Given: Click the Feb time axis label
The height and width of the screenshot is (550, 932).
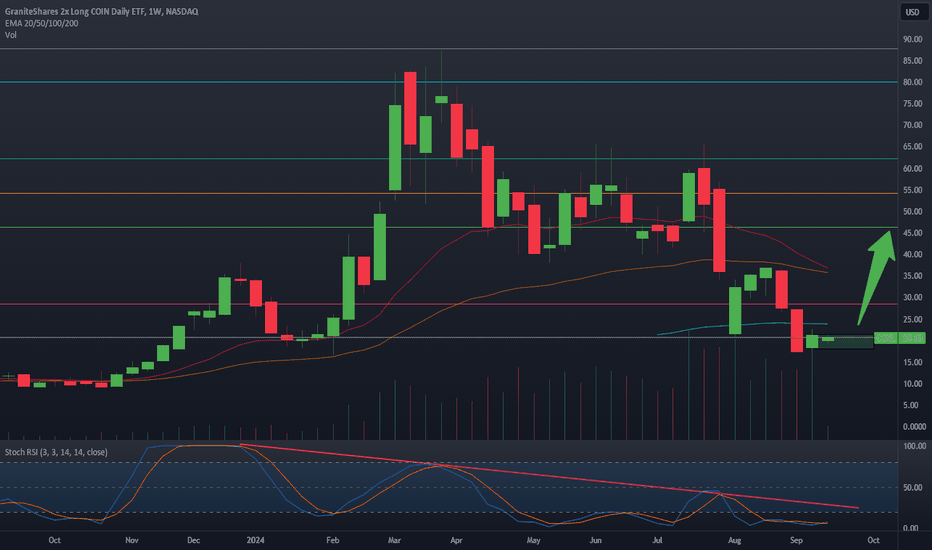Looking at the screenshot, I should pos(333,540).
